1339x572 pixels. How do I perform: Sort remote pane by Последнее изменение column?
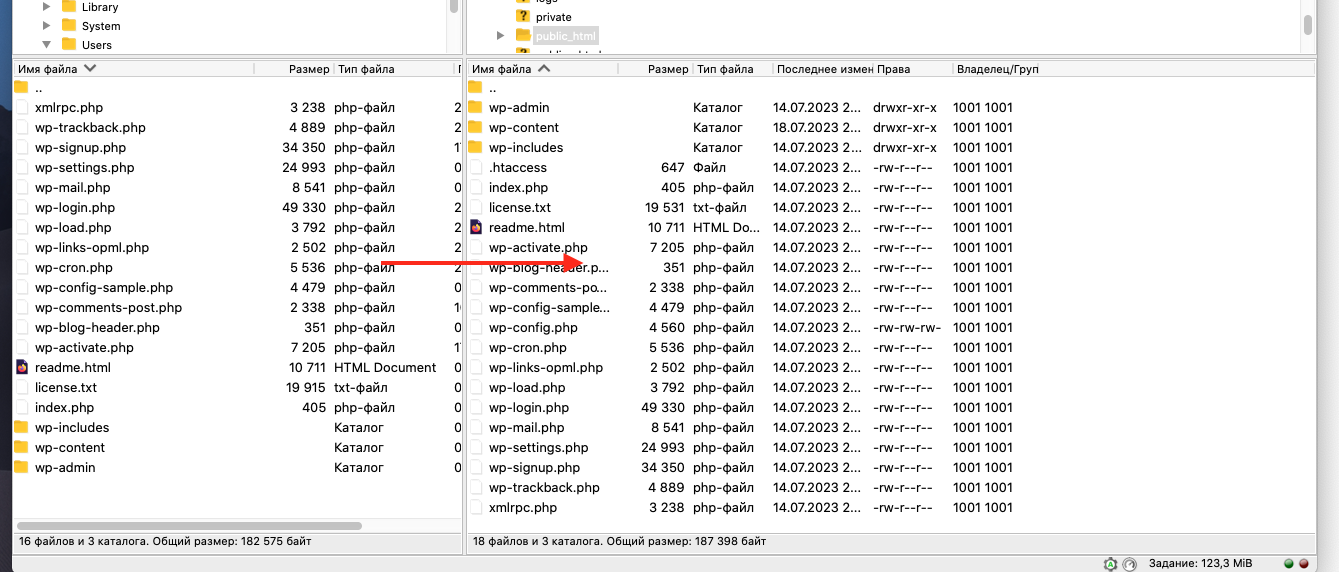(824, 69)
